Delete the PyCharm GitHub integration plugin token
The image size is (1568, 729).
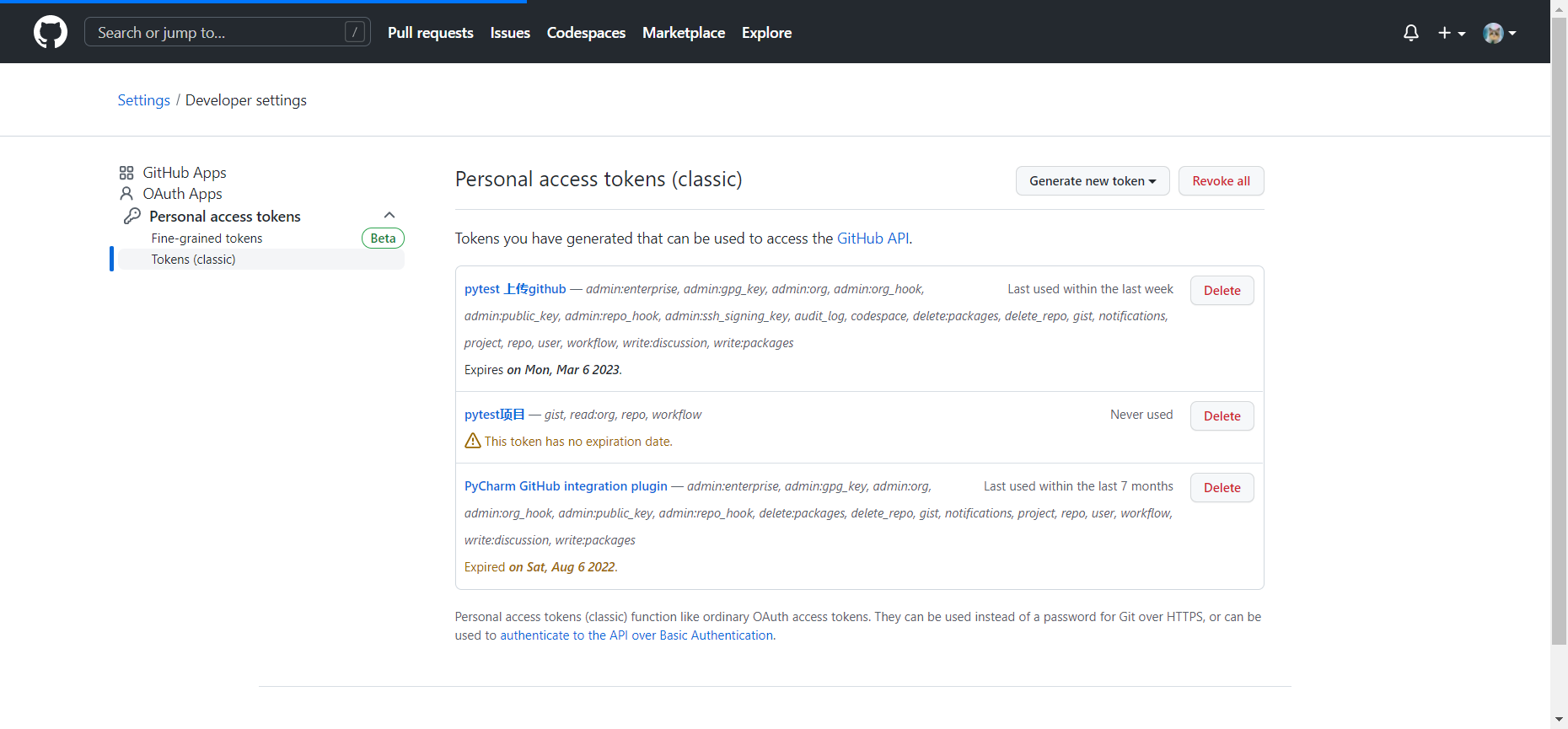point(1222,488)
